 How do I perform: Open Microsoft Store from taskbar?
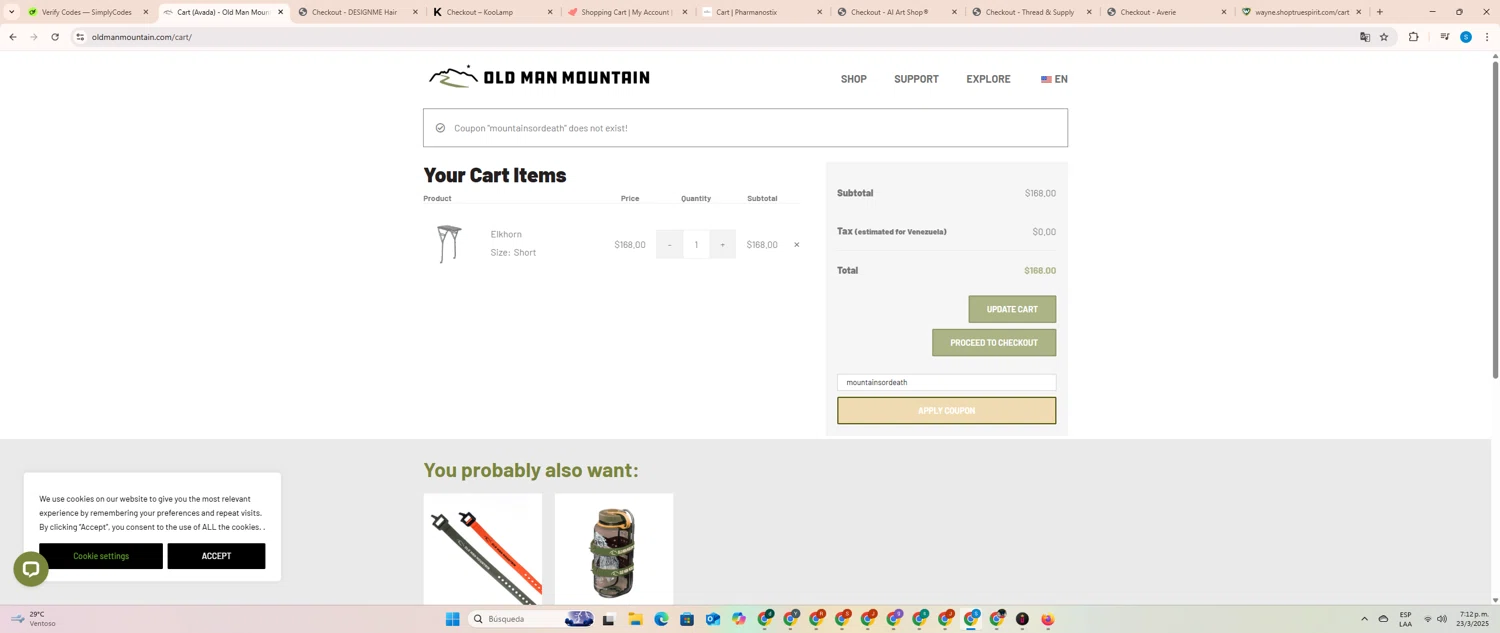[x=687, y=619]
